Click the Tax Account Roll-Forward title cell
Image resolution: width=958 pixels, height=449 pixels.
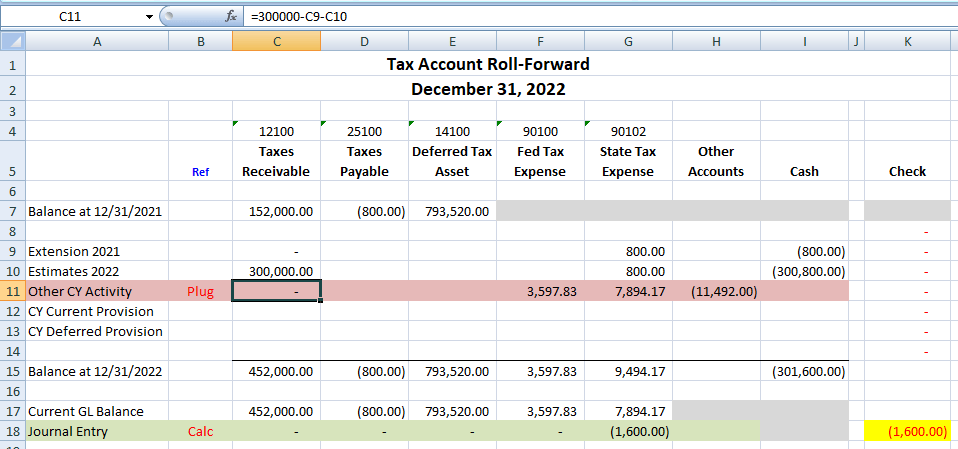tap(488, 64)
